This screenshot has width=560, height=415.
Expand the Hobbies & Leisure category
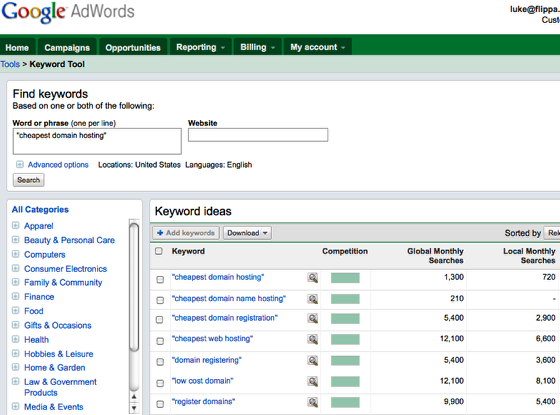(x=15, y=354)
